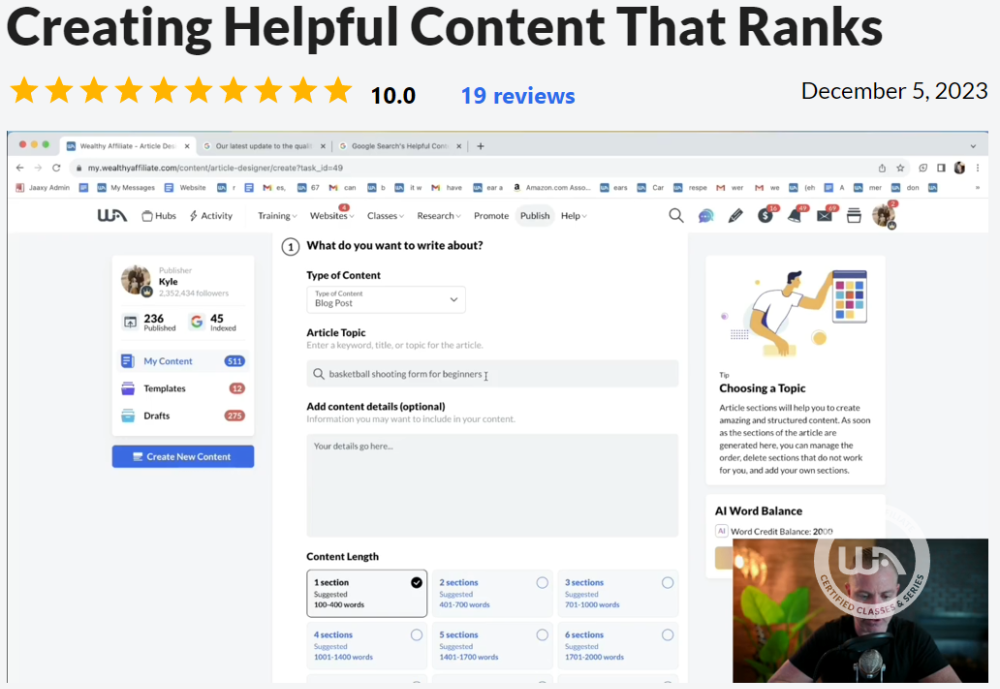Open the Jaaxy Admin bookmark
The height and width of the screenshot is (689, 1000).
(x=42, y=188)
